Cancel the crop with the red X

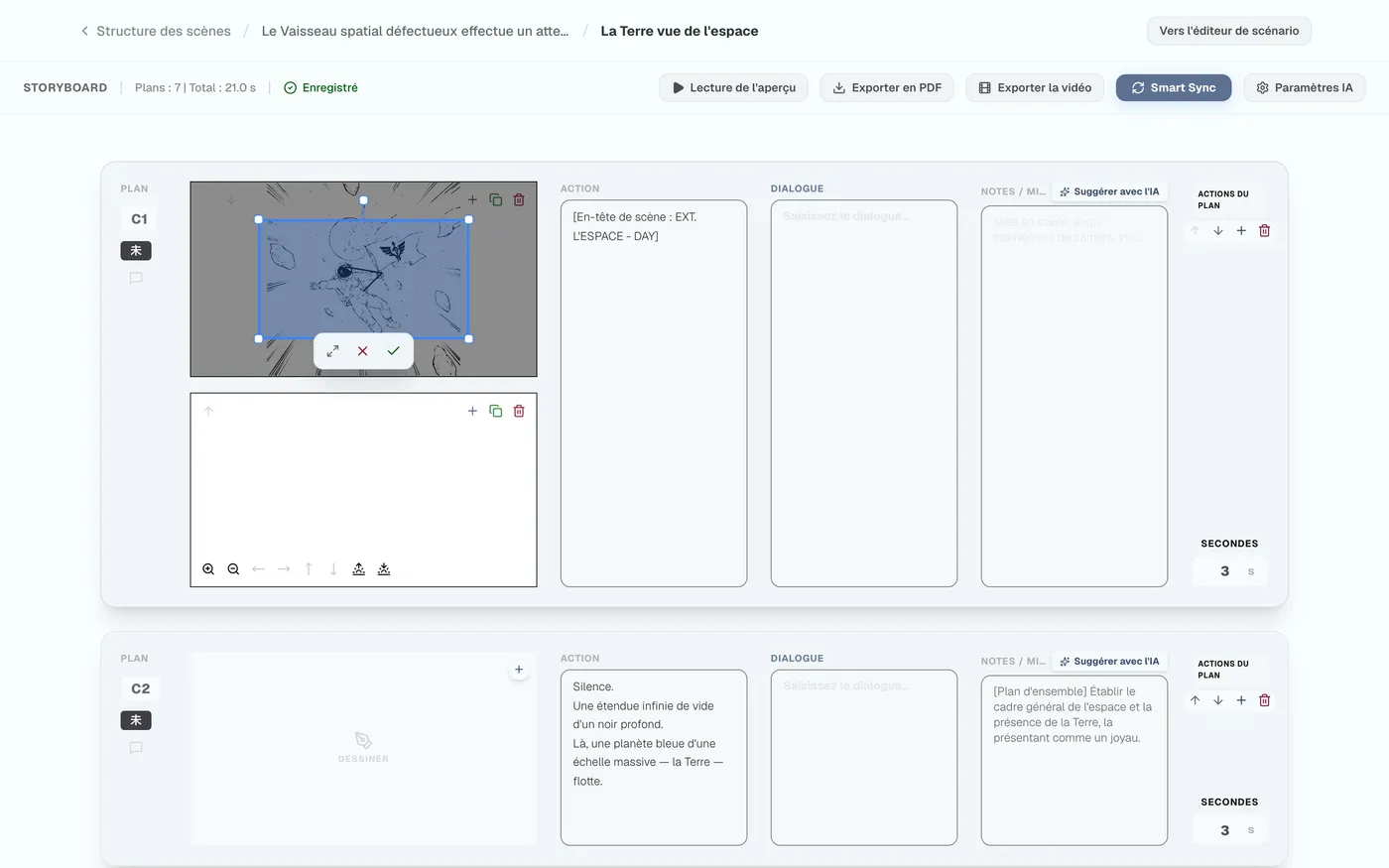[363, 351]
